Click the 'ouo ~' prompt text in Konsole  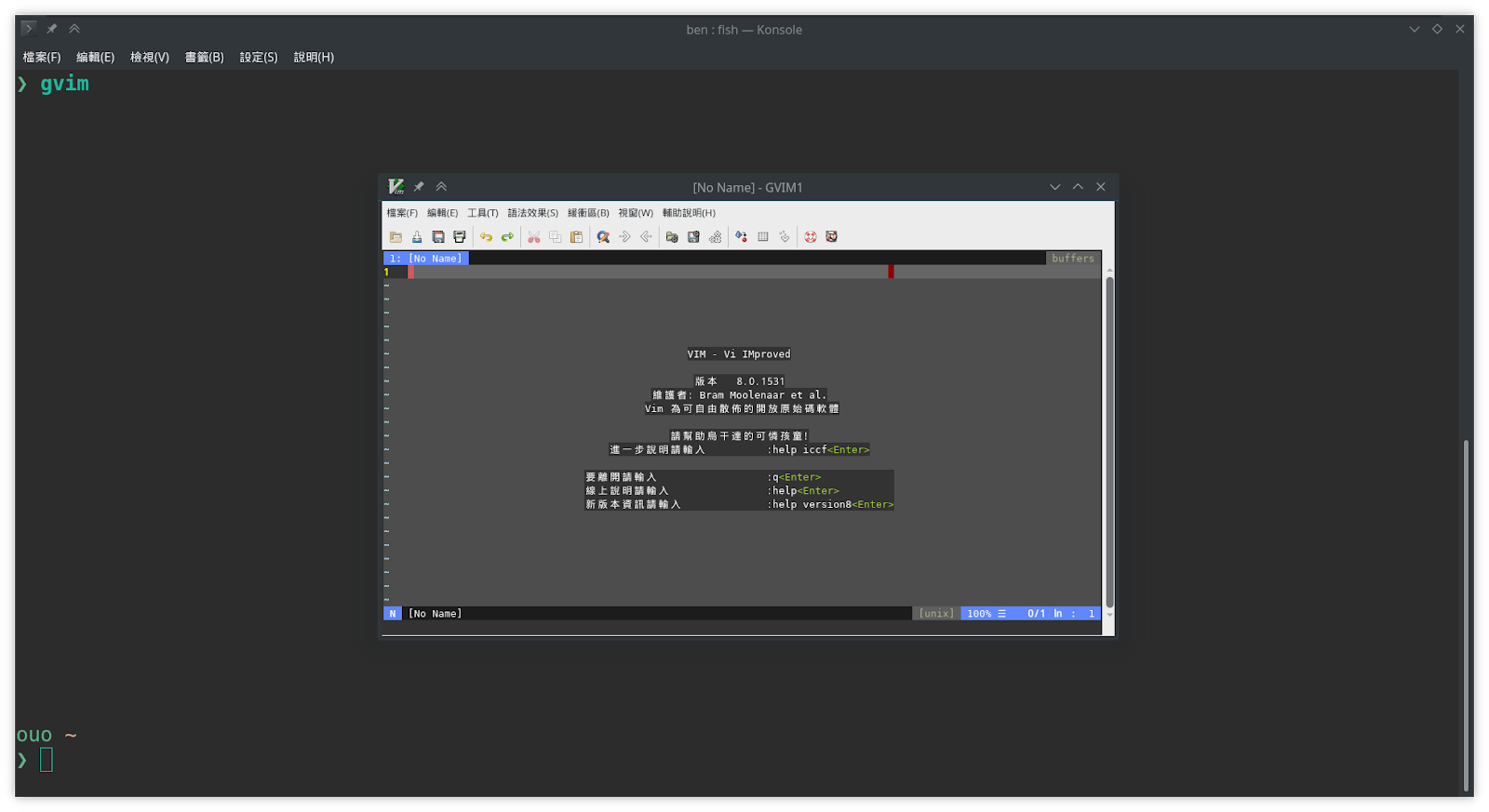pyautogui.click(x=47, y=736)
